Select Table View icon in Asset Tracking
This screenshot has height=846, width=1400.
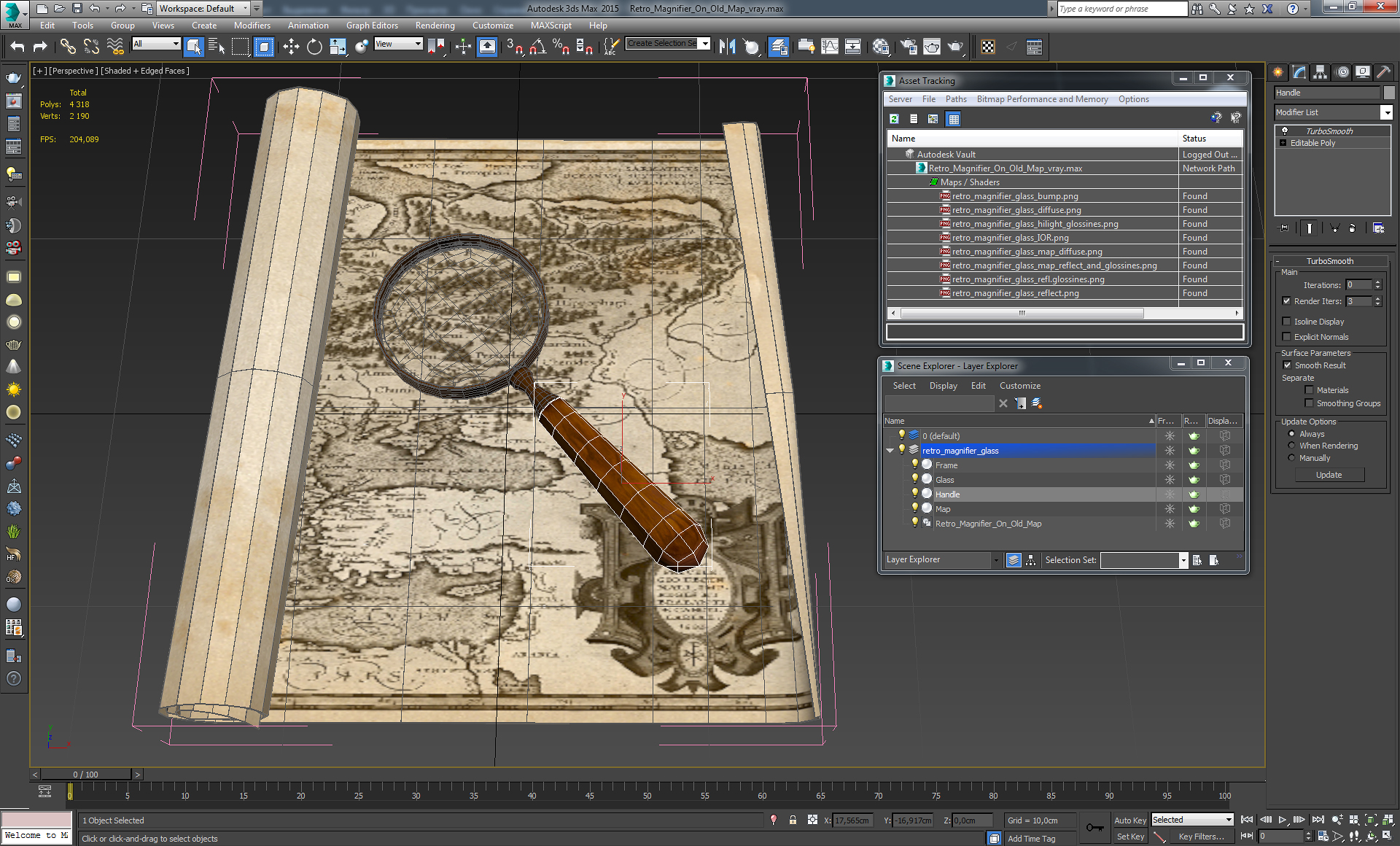(953, 118)
